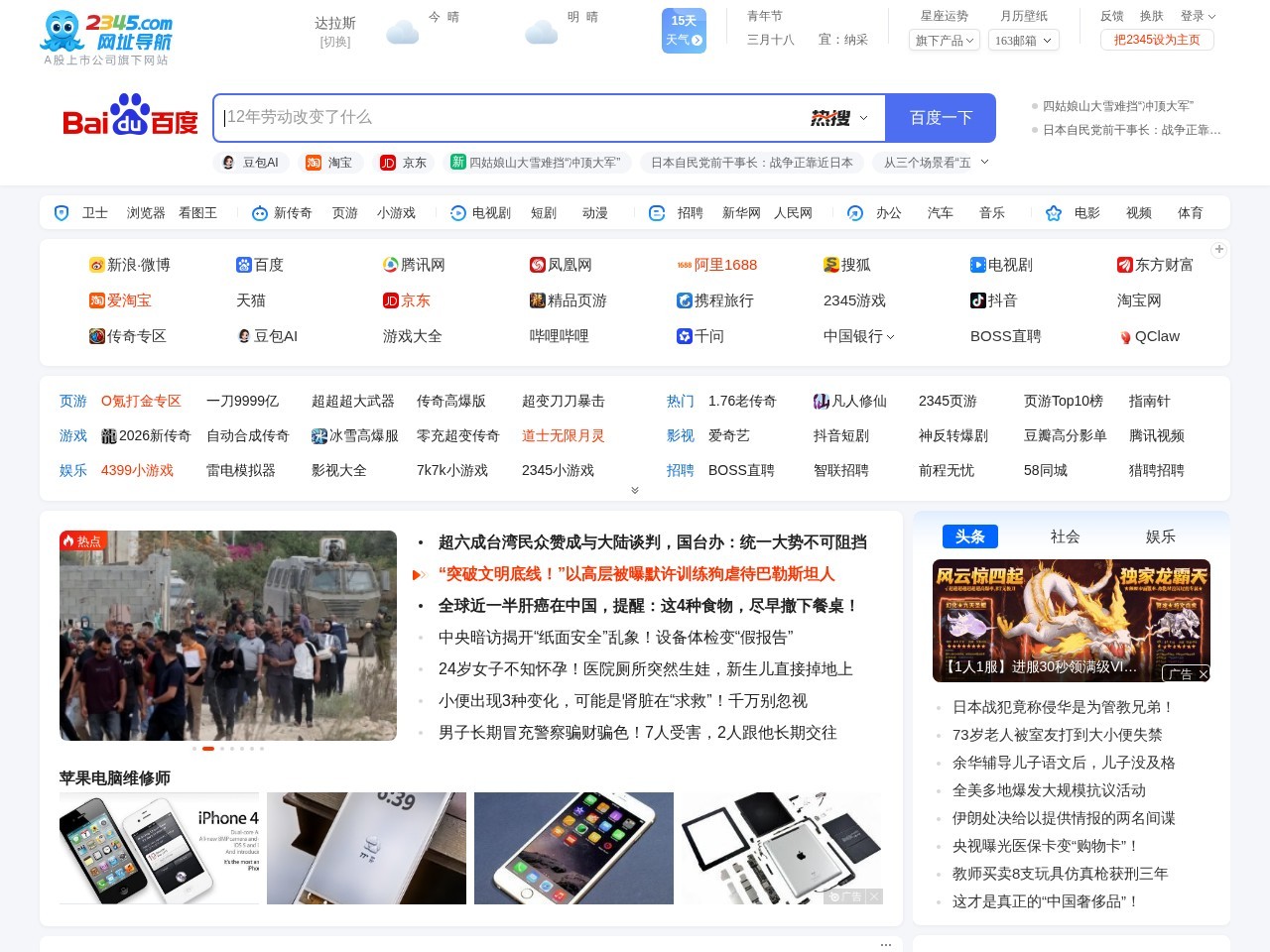
Task: Open headline 超六成台湾民众赞成与大陆谈判
Action: pyautogui.click(x=653, y=542)
